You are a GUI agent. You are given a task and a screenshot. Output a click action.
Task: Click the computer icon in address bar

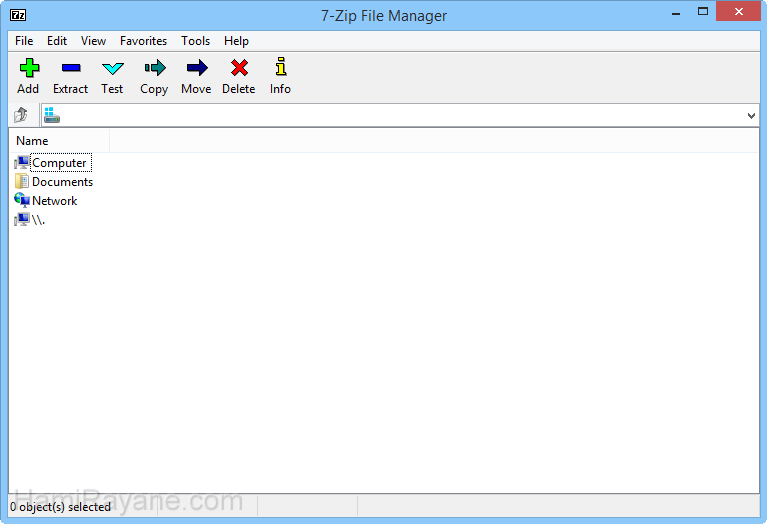click(51, 115)
